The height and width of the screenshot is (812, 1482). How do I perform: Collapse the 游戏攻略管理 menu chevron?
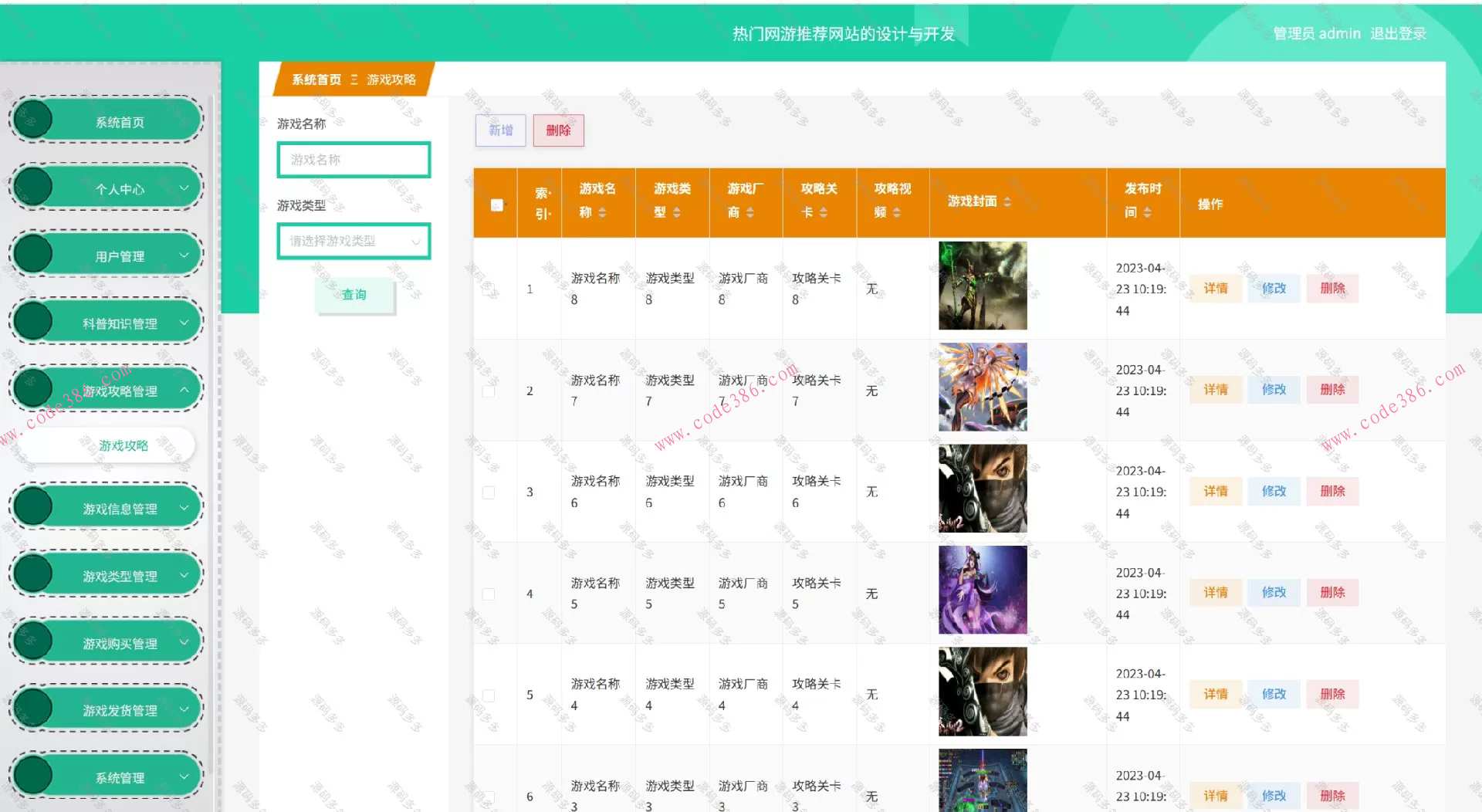(184, 390)
